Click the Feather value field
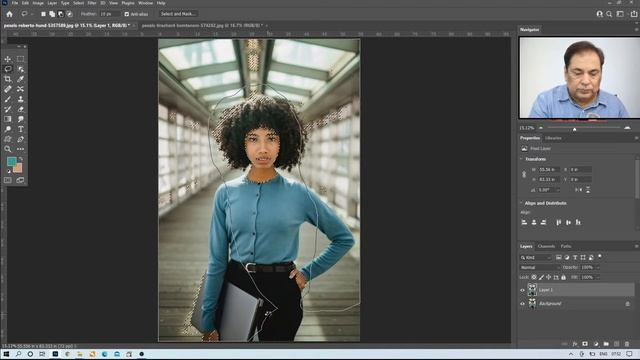The width and height of the screenshot is (640, 360). (109, 14)
